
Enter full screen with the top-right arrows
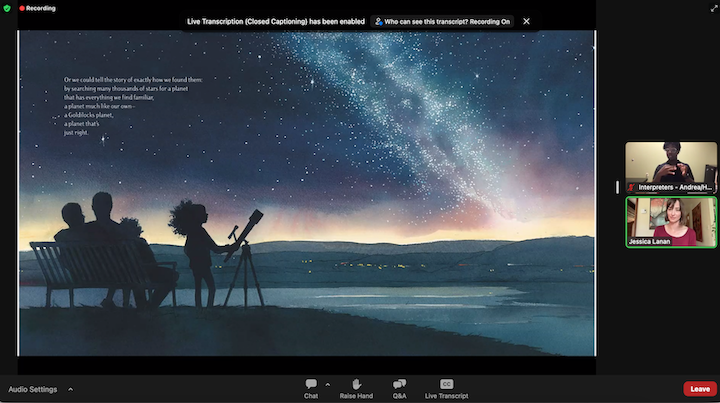pyautogui.click(x=714, y=8)
